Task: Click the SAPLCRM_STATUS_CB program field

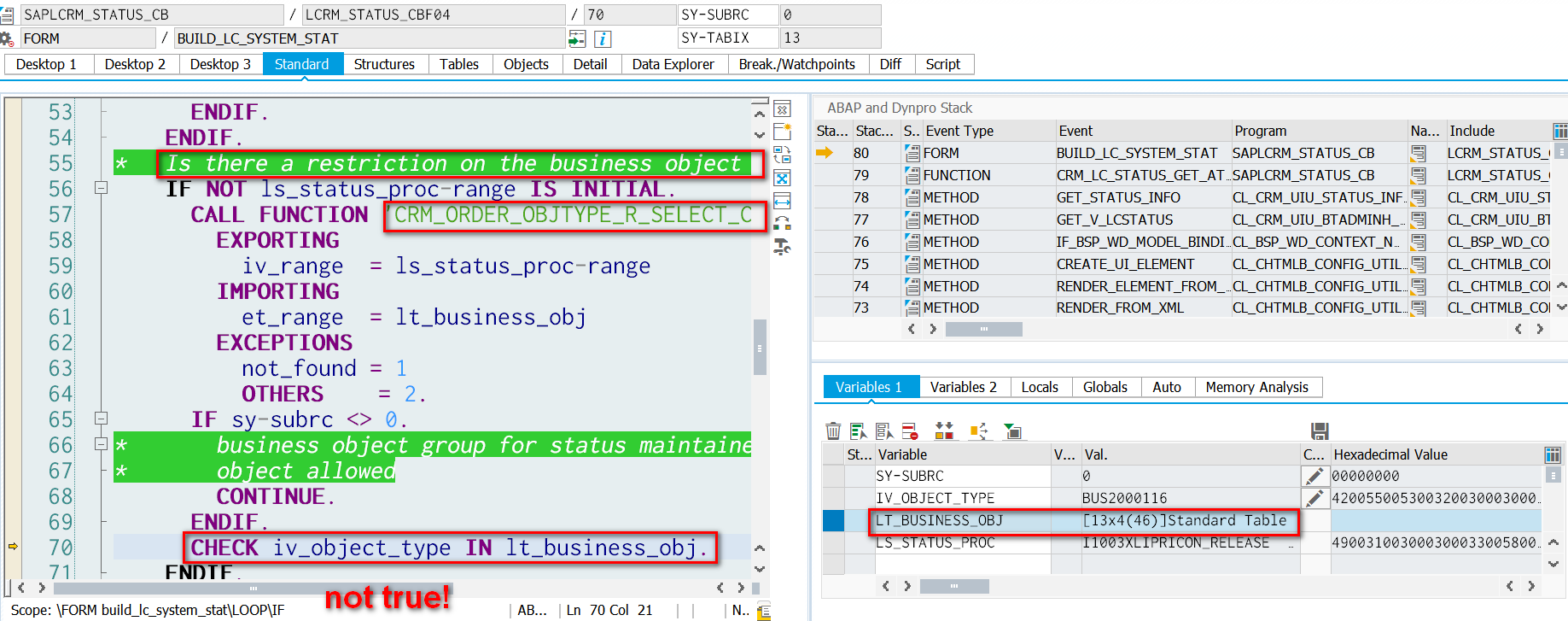Action: pos(152,15)
